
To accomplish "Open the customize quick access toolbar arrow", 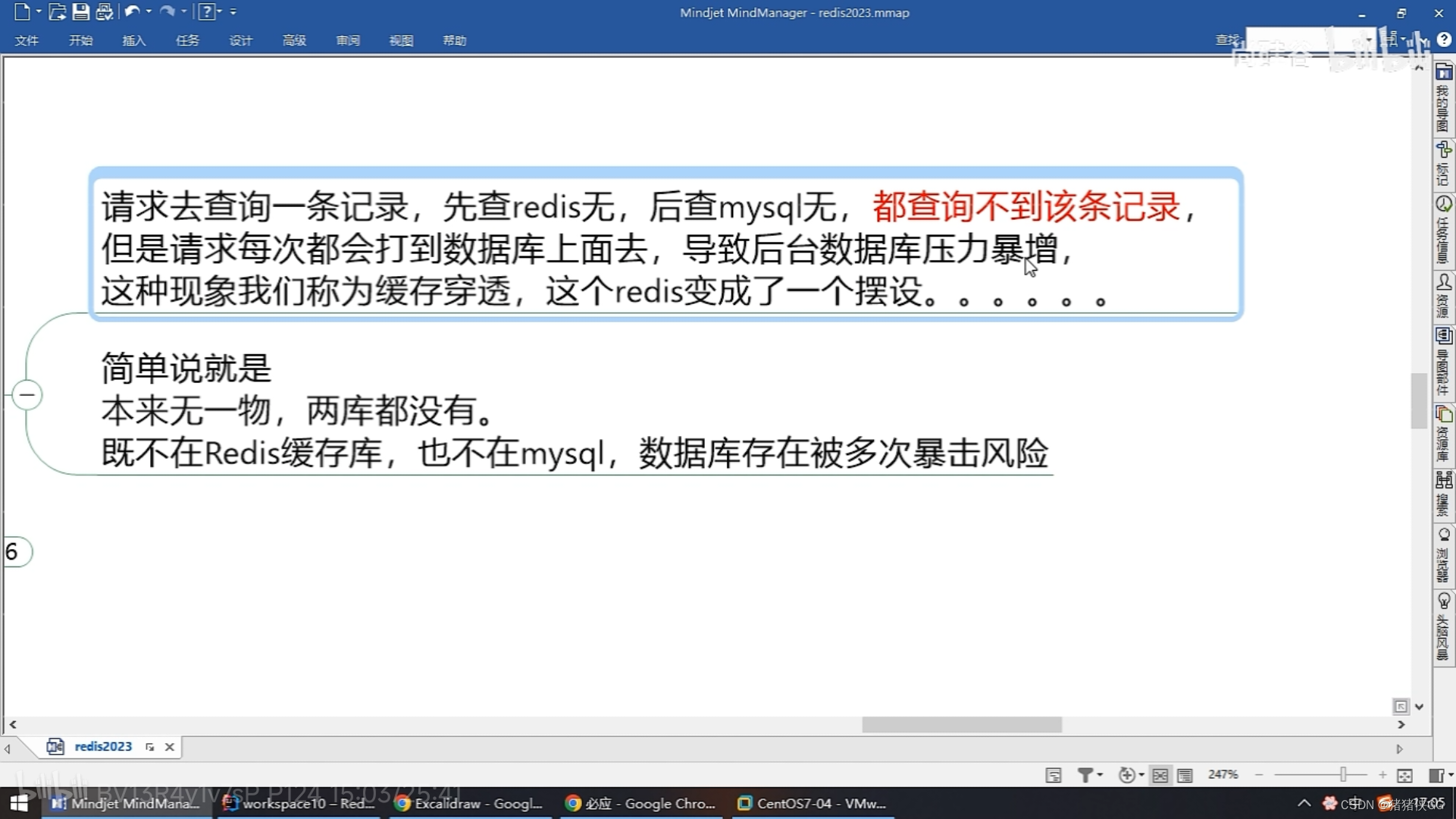I will pyautogui.click(x=233, y=11).
